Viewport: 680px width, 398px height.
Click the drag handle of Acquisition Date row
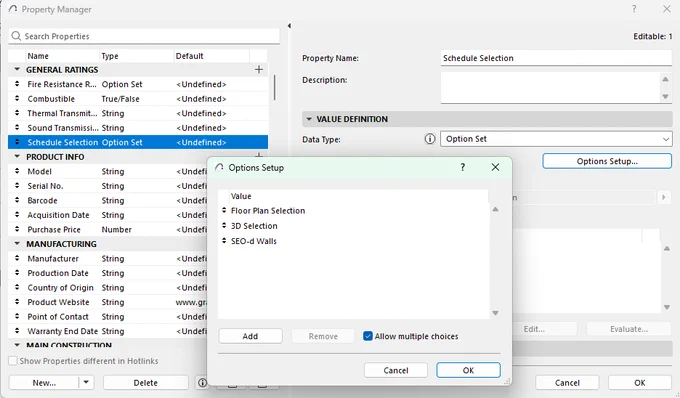[x=17, y=215]
